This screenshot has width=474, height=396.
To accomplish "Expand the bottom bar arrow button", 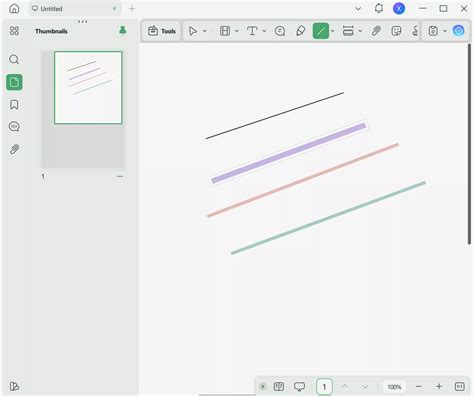I will click(x=263, y=387).
